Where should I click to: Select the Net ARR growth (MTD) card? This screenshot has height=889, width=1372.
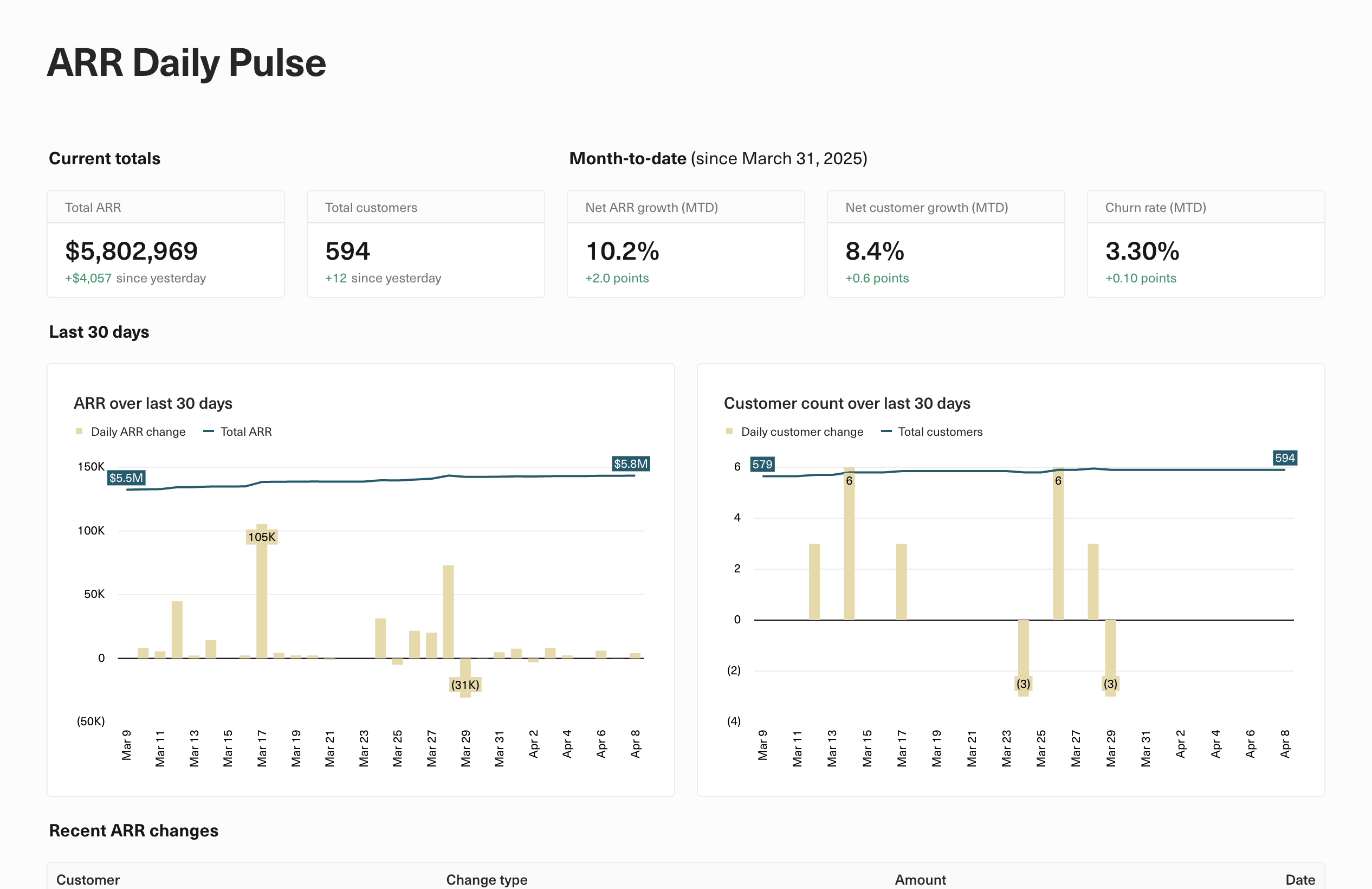[x=685, y=244]
